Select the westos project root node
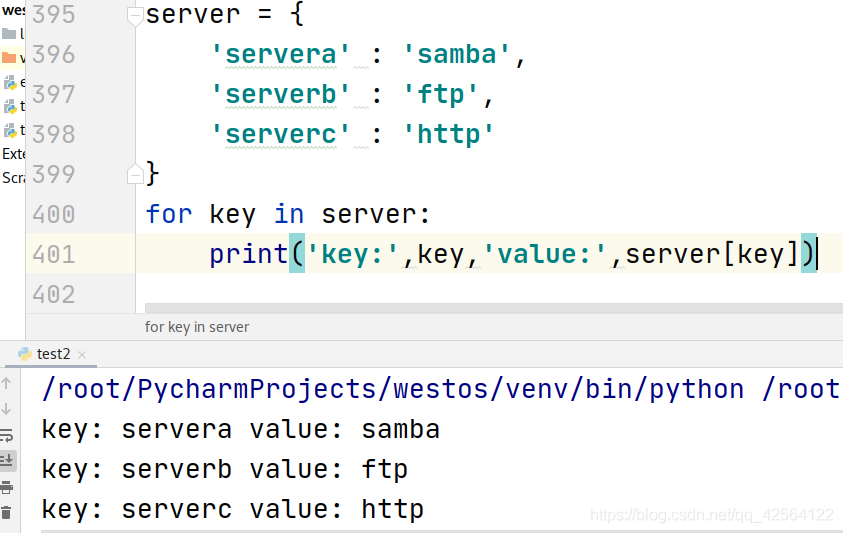Viewport: 843px width, 533px height. (x=13, y=10)
